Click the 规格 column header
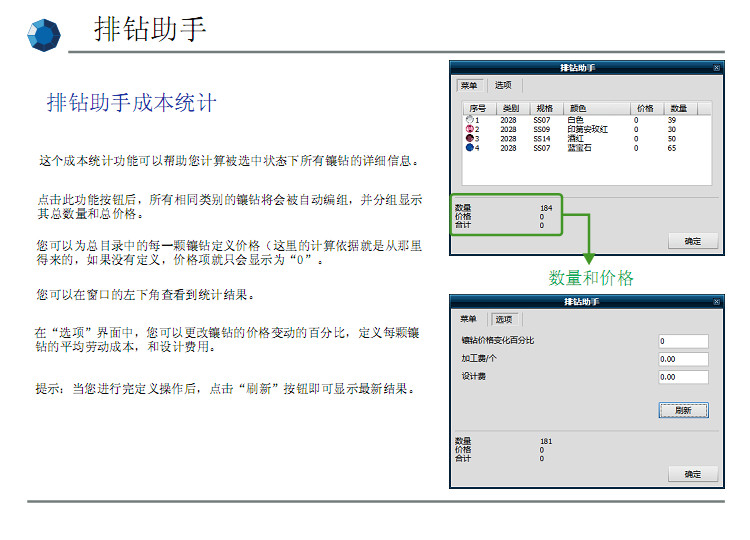750x540 pixels. pos(544,108)
